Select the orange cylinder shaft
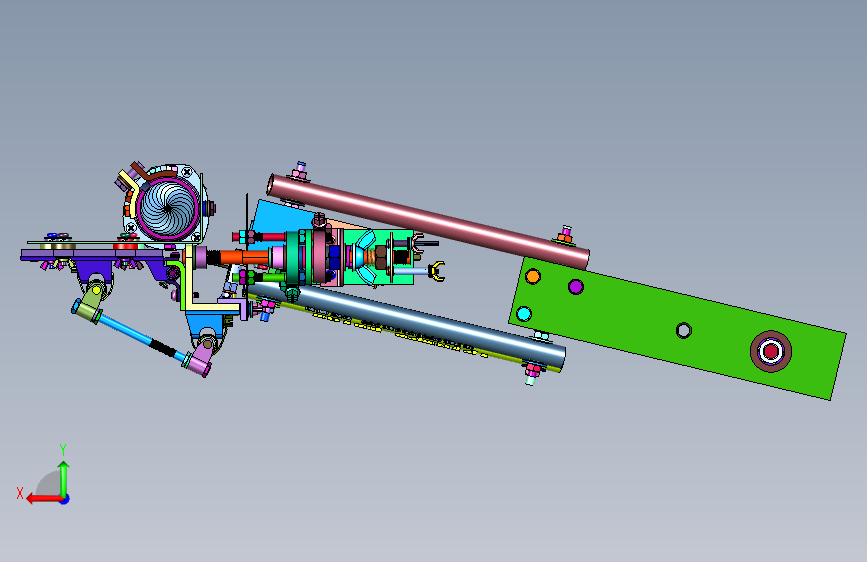Viewport: 867px width, 562px height. [x=245, y=257]
